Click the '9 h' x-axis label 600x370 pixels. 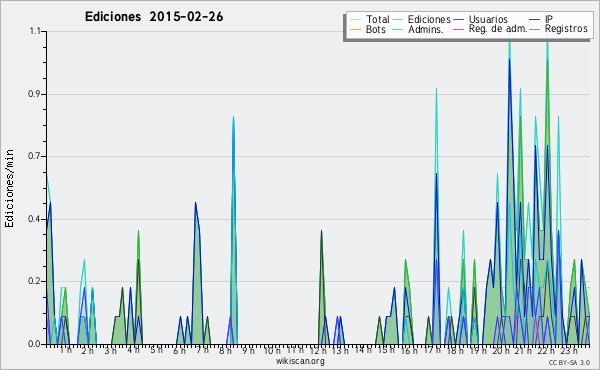tap(248, 351)
